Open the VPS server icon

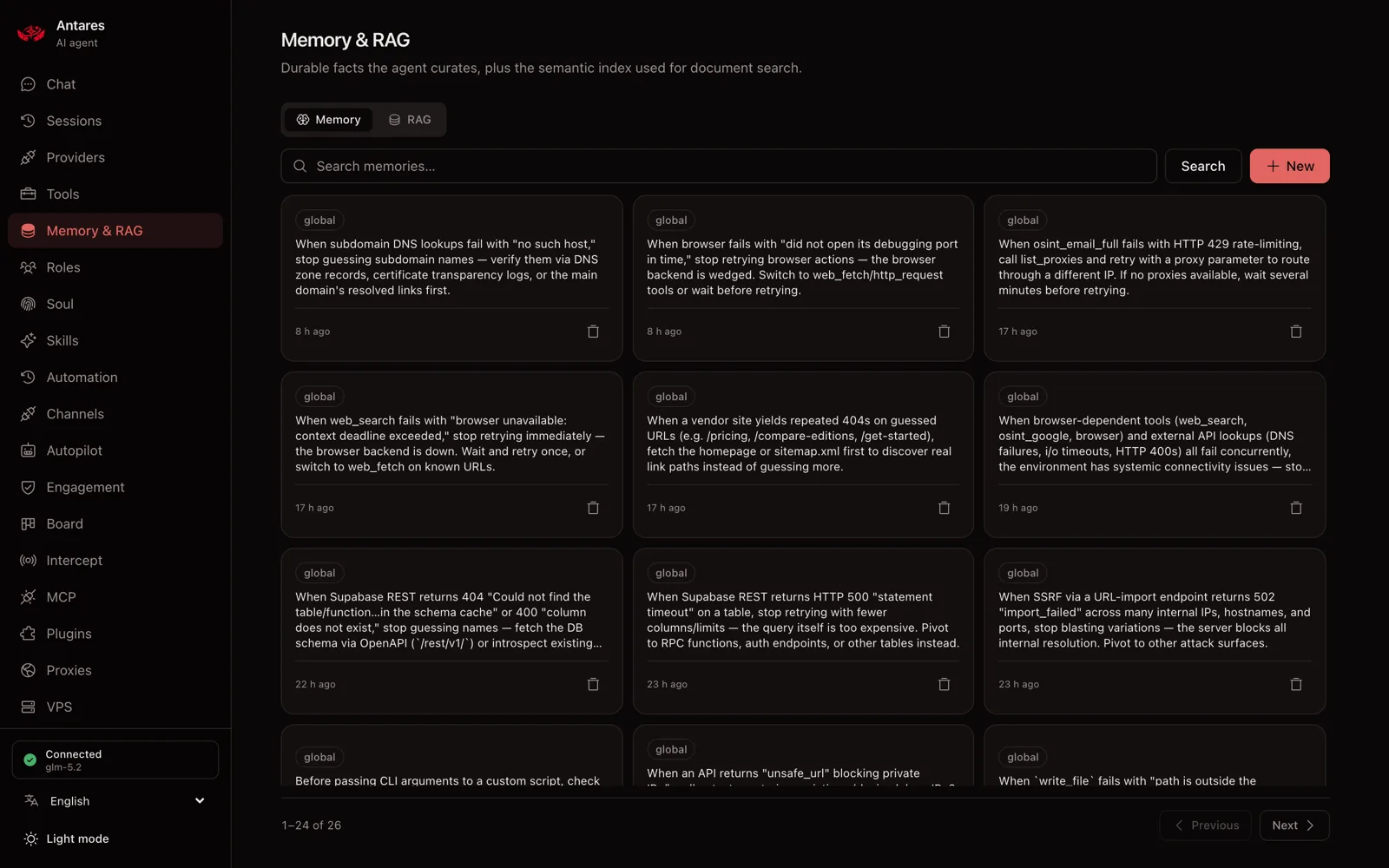point(28,707)
